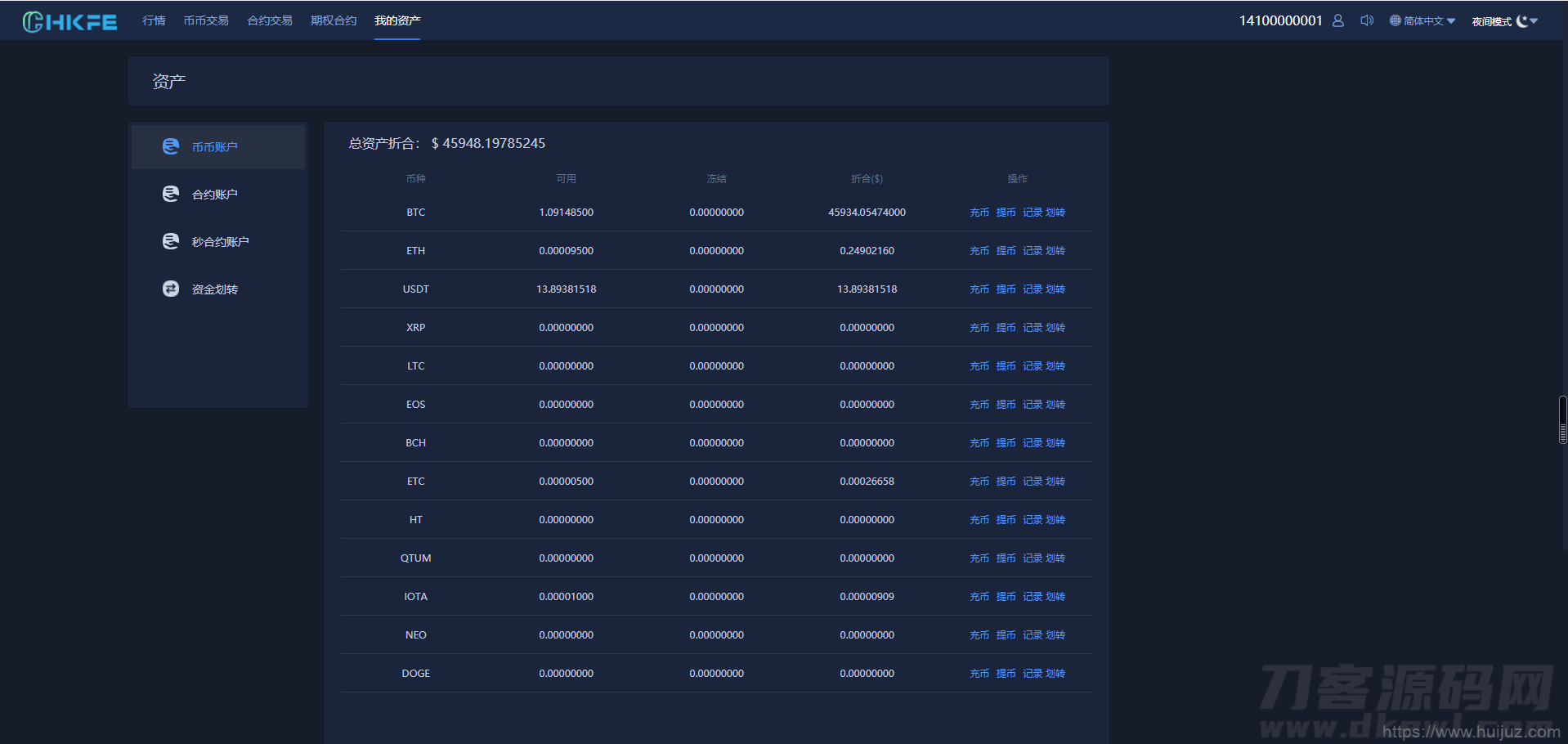This screenshot has height=744, width=1568.
Task: Open the 简体中文 language dropdown
Action: 1422,20
